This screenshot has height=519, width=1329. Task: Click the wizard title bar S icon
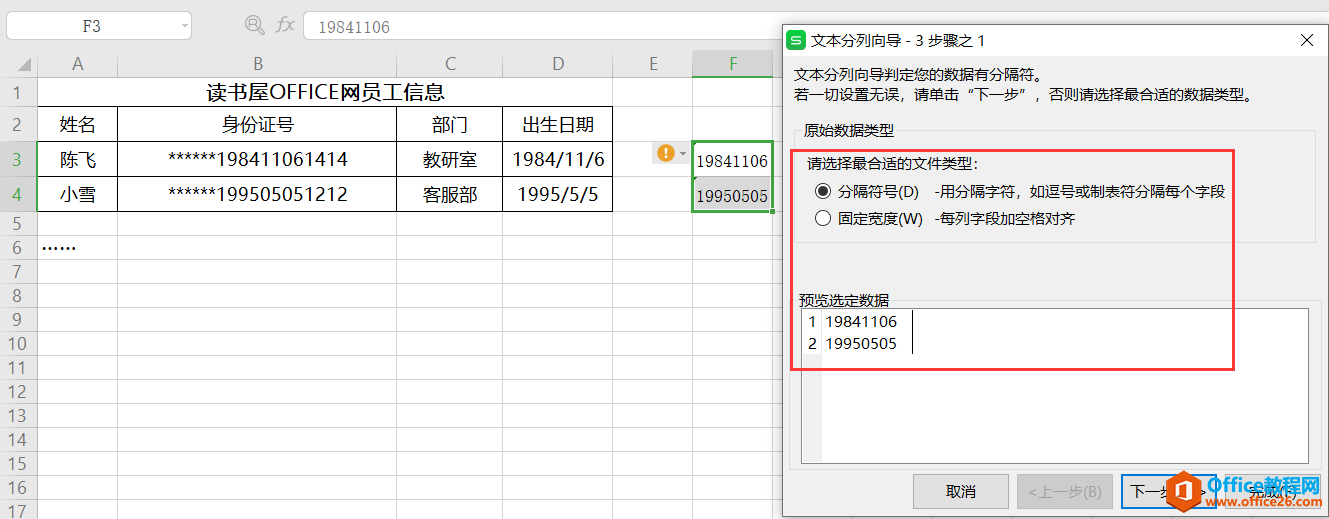(796, 40)
